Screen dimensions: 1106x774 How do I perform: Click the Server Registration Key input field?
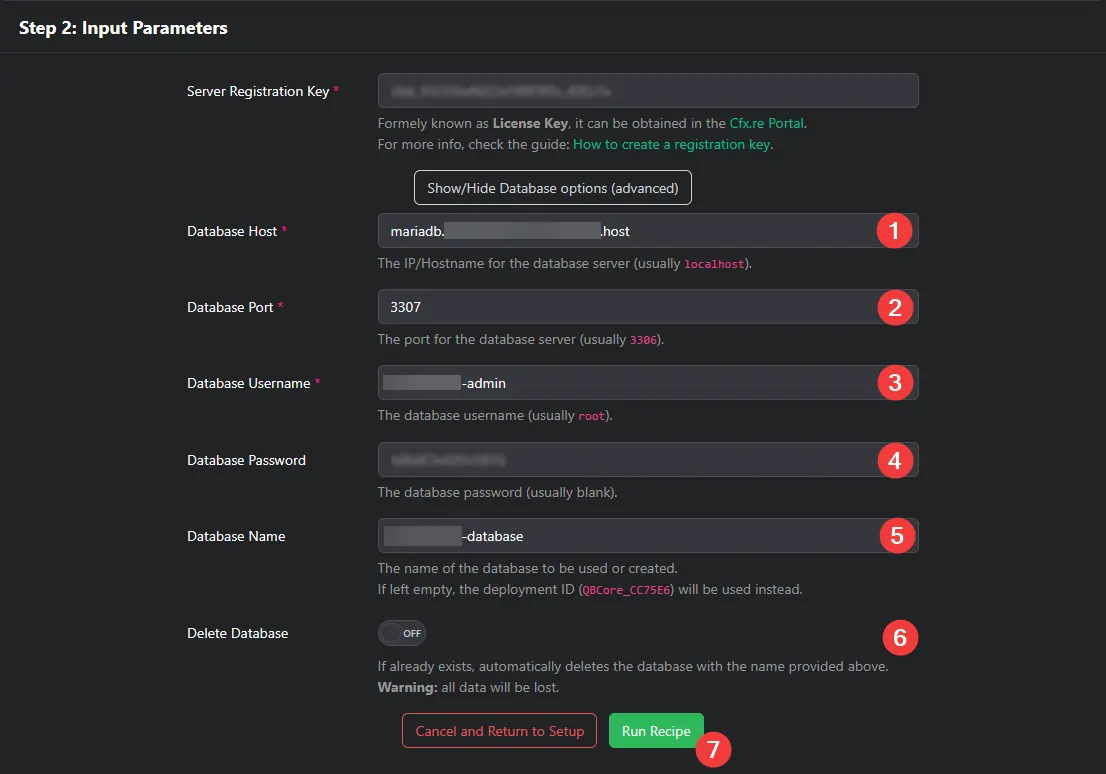click(647, 90)
